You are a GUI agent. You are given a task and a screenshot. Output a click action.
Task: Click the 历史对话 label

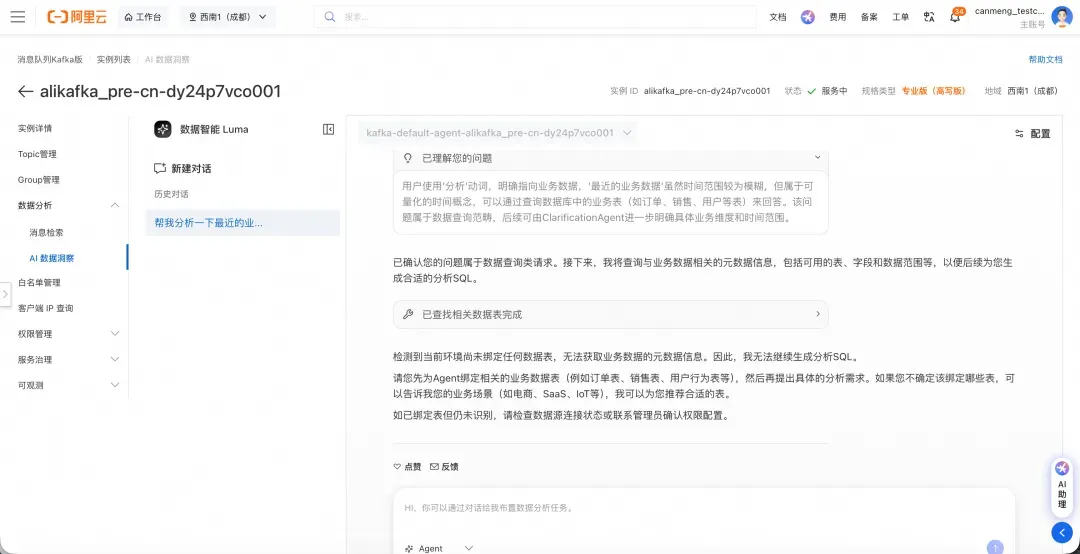point(172,194)
